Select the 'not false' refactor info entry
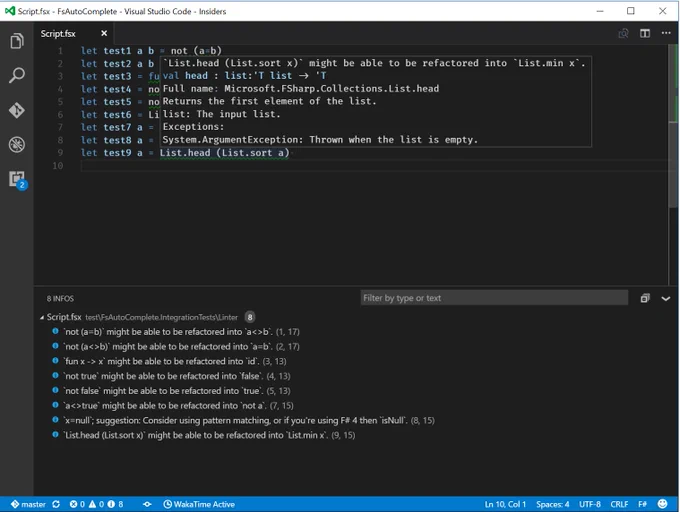Viewport: 680px width, 512px height. [177, 391]
